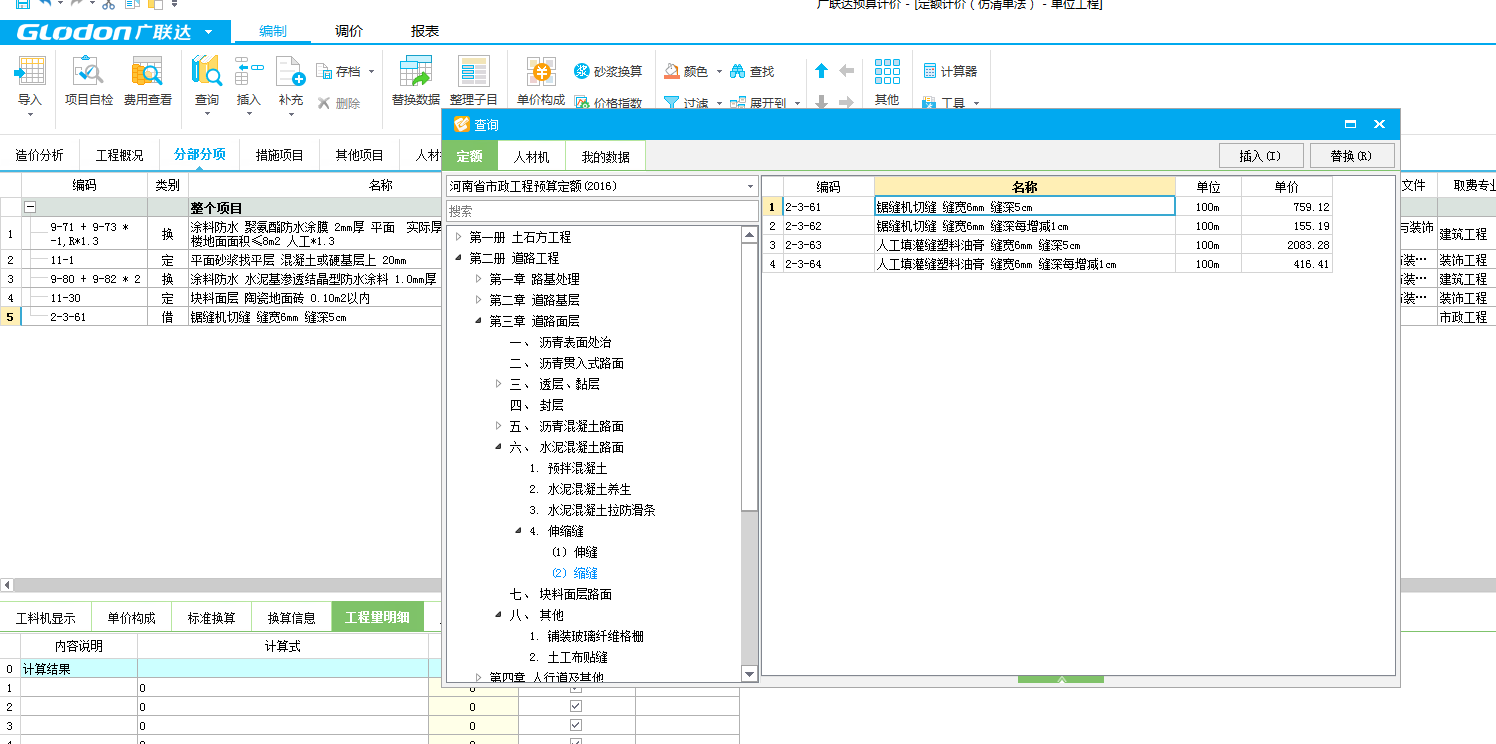Open the Glodon application menu dropdown
Image resolution: width=1496 pixels, height=744 pixels.
click(x=208, y=32)
